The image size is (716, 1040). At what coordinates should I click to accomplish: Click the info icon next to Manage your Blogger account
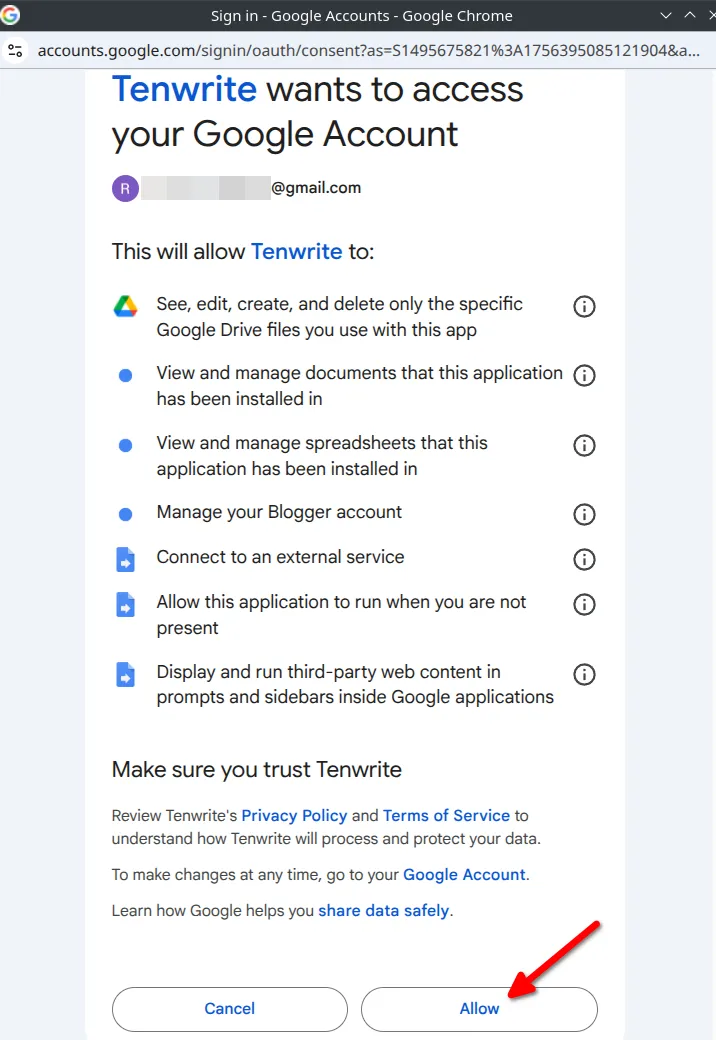click(x=584, y=514)
